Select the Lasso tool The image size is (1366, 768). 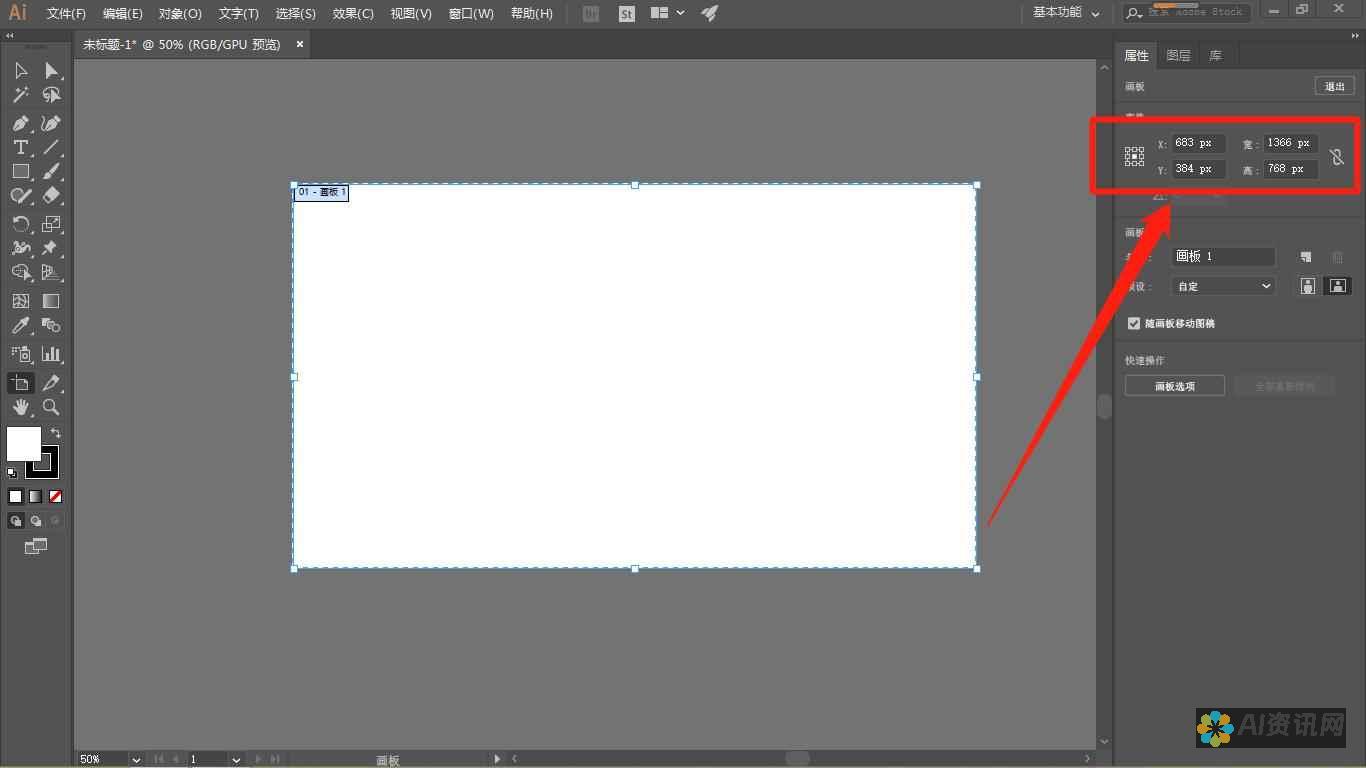[x=51, y=95]
